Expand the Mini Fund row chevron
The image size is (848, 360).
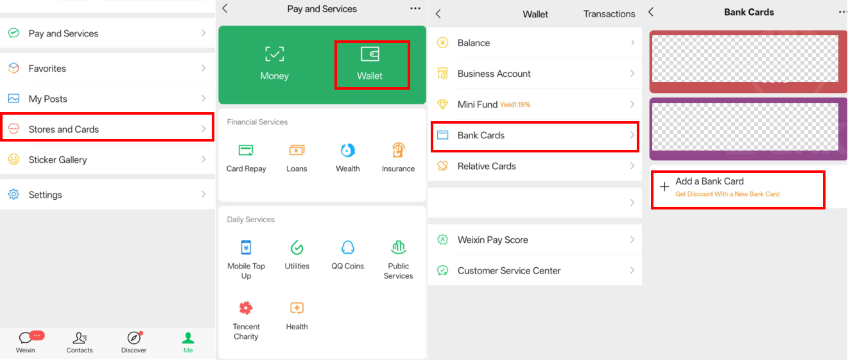632,104
